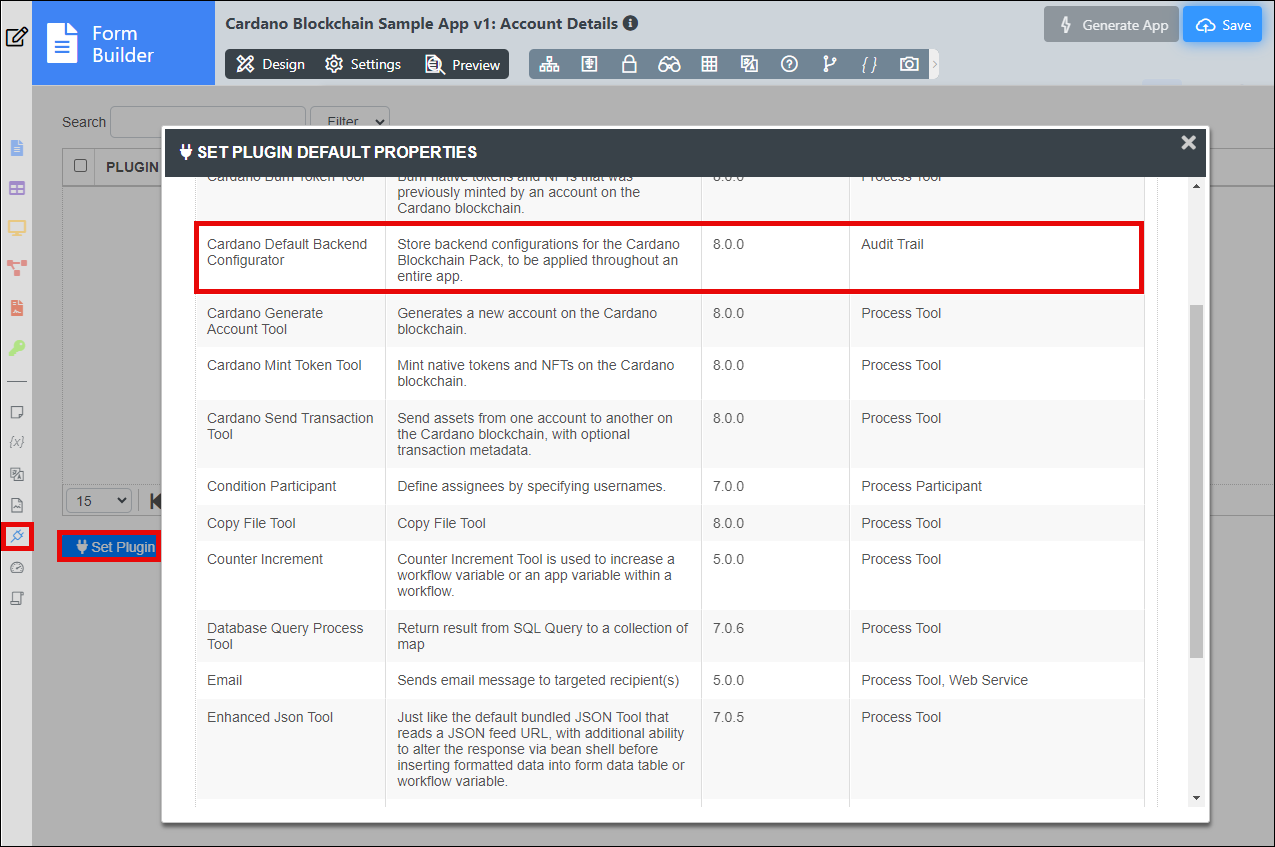Click the curly braces JSON icon

(869, 64)
